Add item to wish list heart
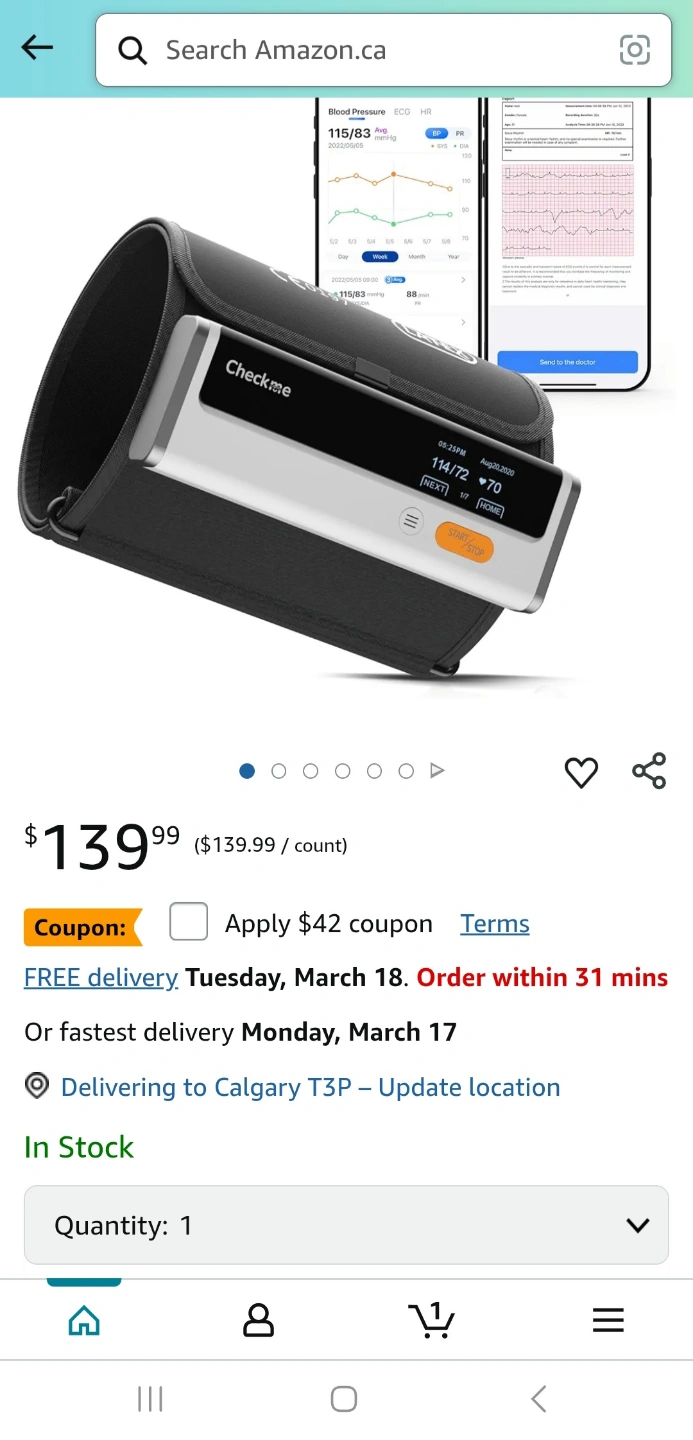693x1440 pixels. [581, 772]
